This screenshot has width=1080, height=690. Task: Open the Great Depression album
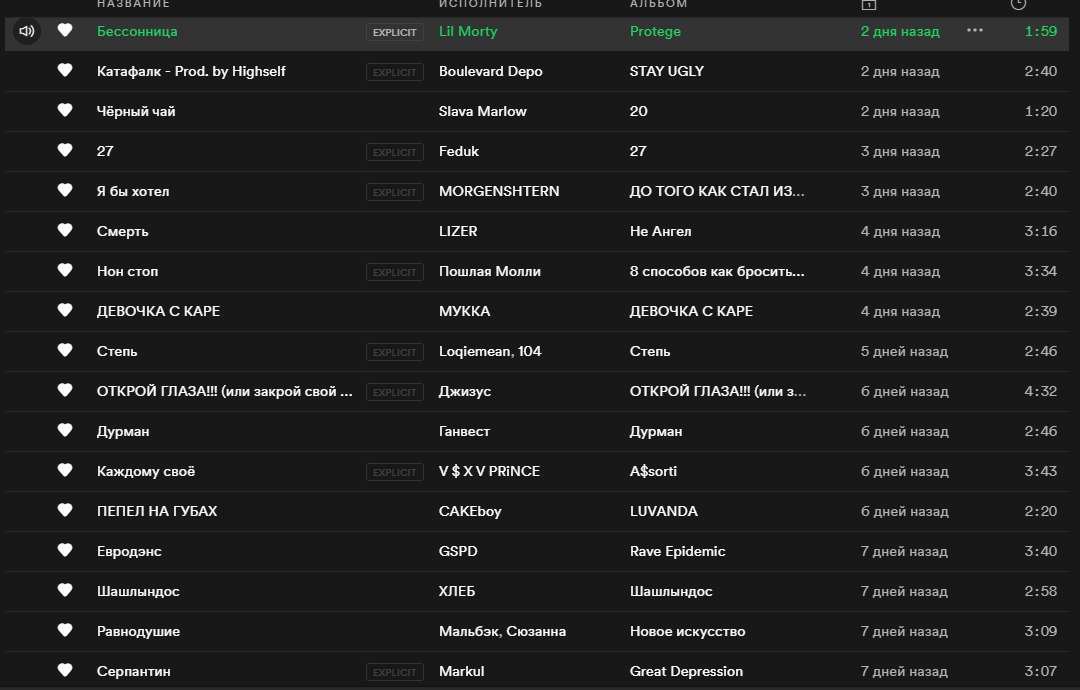click(686, 671)
